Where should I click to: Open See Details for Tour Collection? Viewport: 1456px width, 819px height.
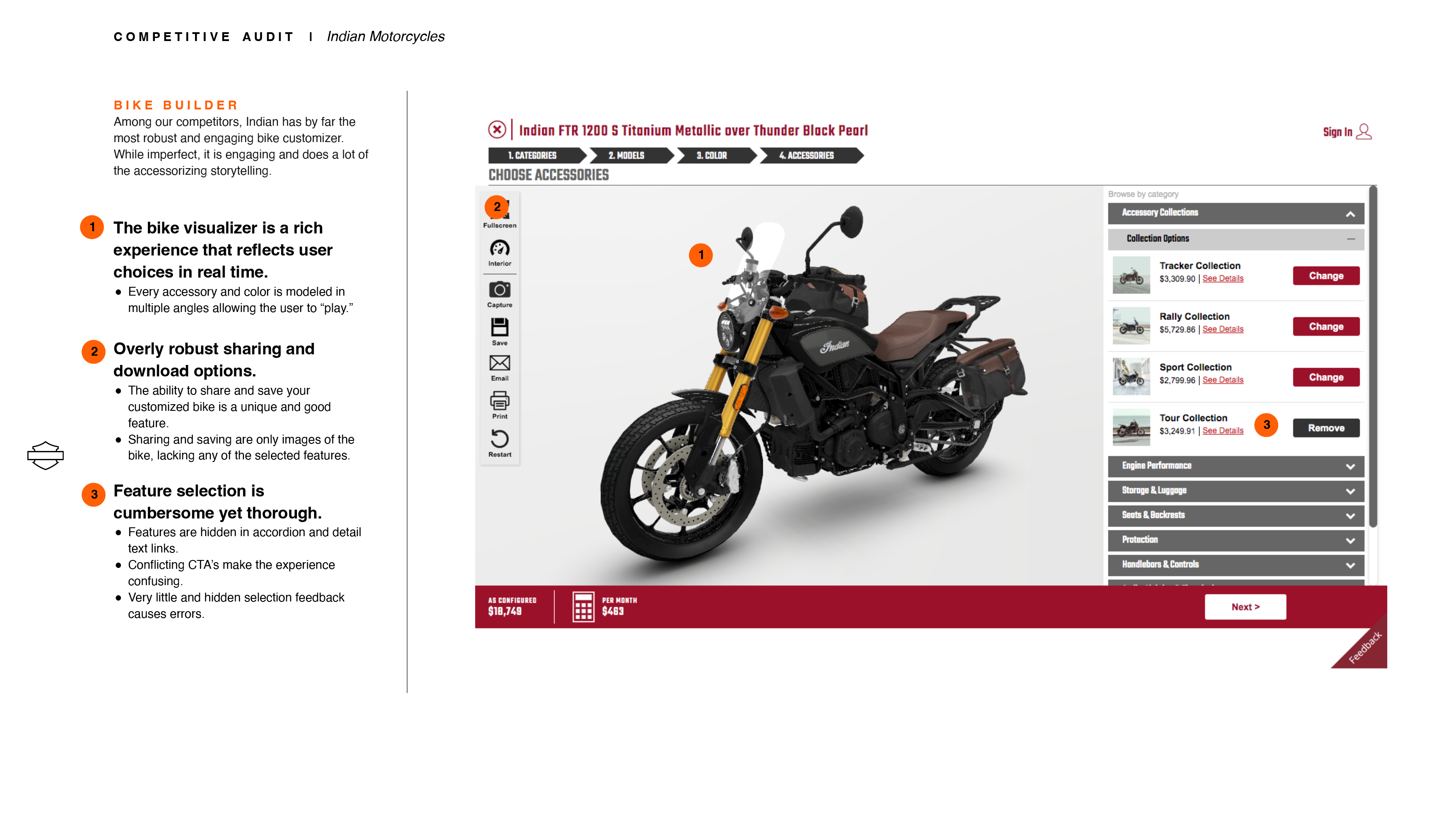click(x=1223, y=431)
